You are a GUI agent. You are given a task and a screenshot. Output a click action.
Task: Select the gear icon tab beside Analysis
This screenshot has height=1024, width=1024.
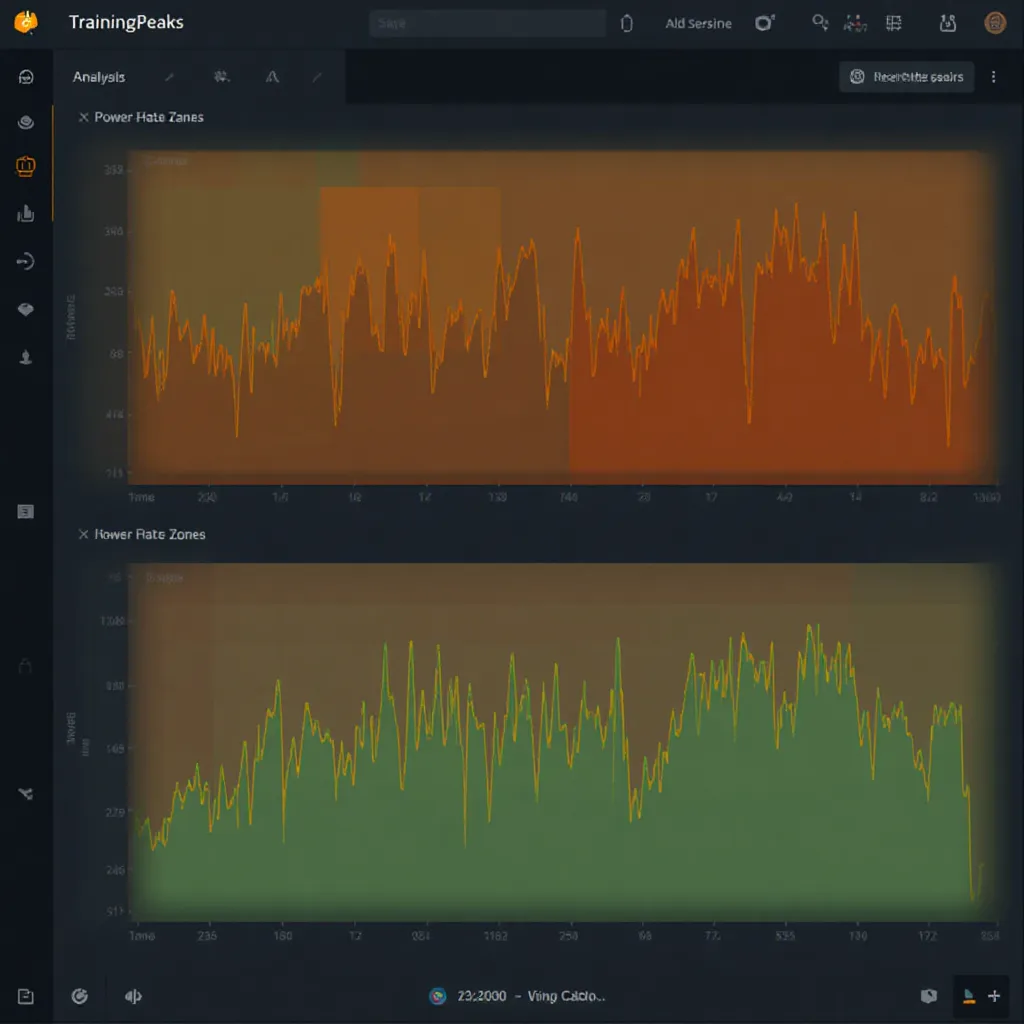221,77
